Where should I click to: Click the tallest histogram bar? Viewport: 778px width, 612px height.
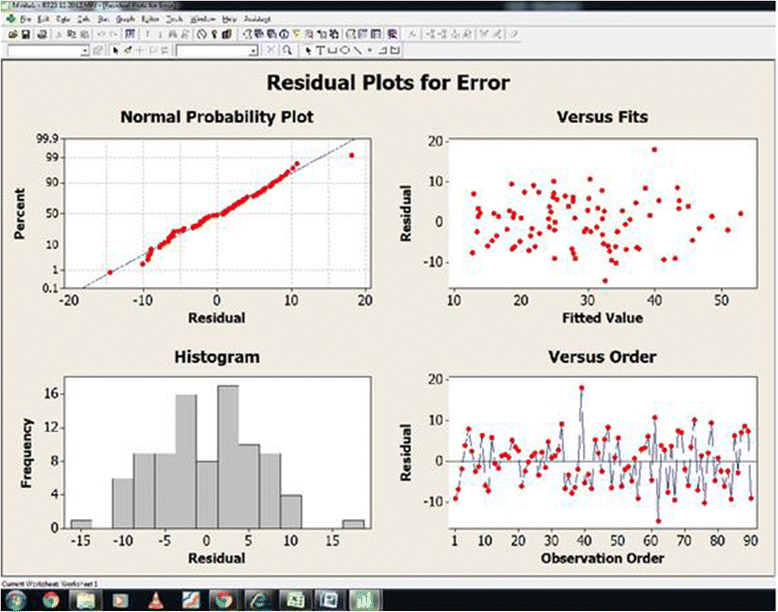click(228, 457)
